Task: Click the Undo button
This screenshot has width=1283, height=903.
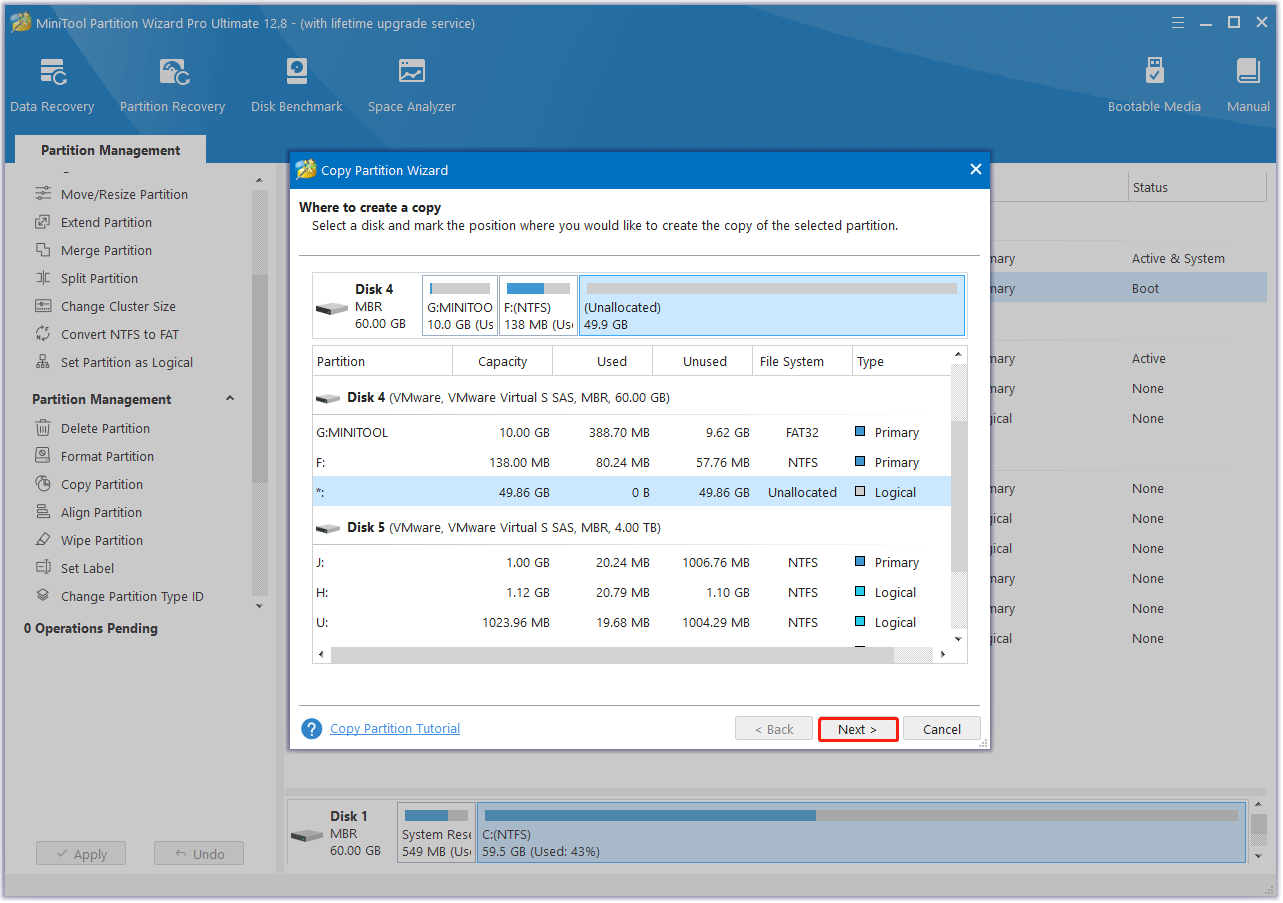Action: 199,854
